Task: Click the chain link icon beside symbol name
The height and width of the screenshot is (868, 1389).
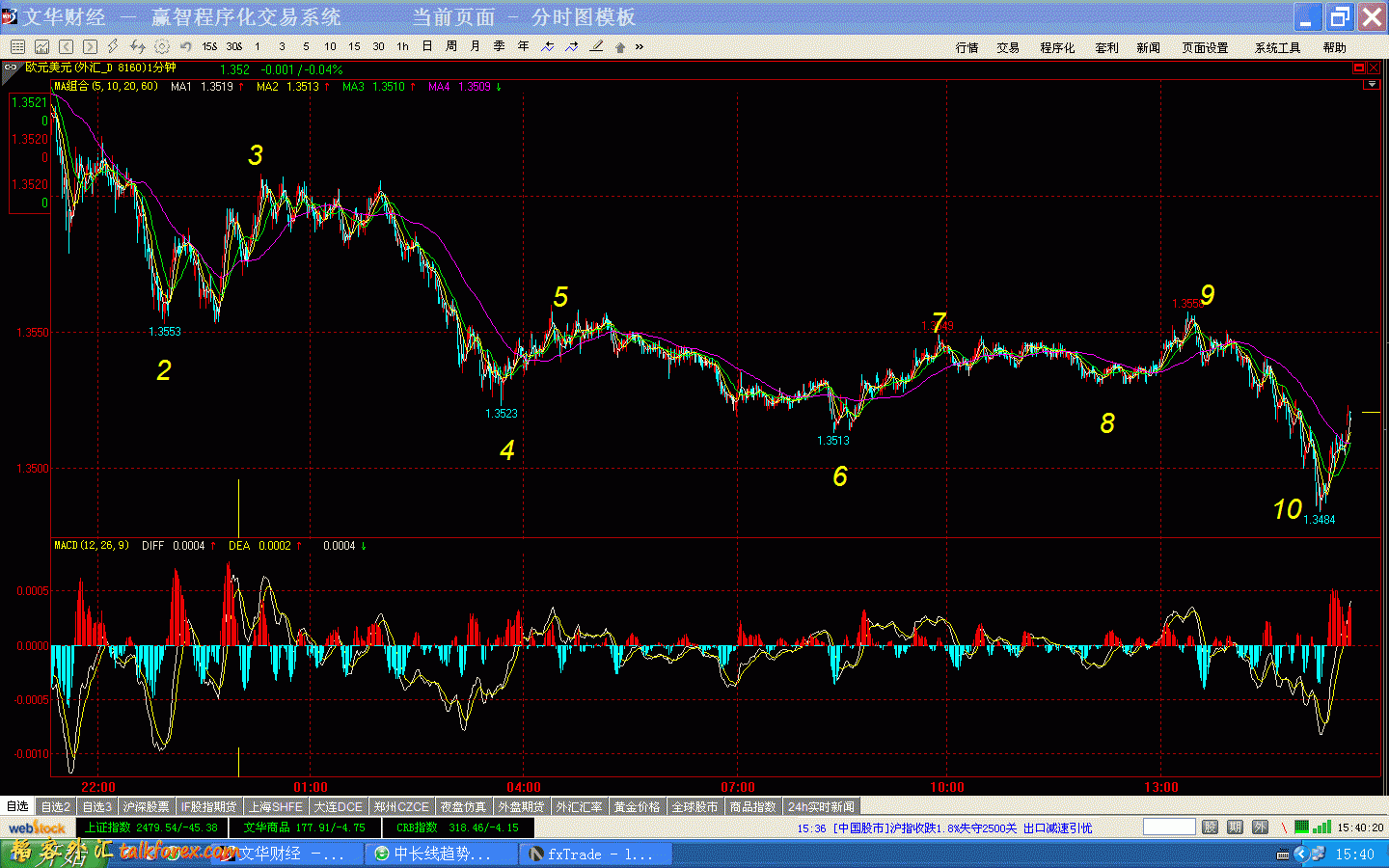Action: (x=11, y=68)
